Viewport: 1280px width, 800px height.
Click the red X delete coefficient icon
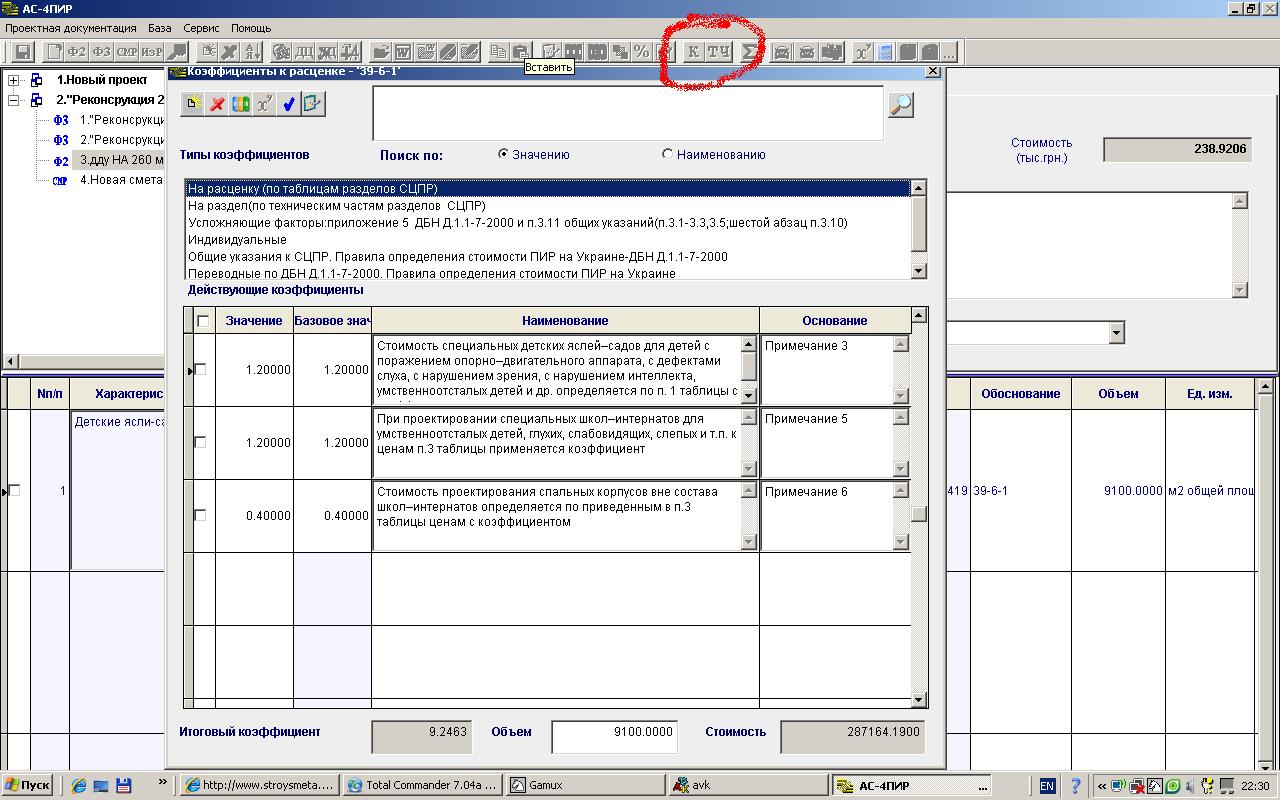pyautogui.click(x=216, y=104)
